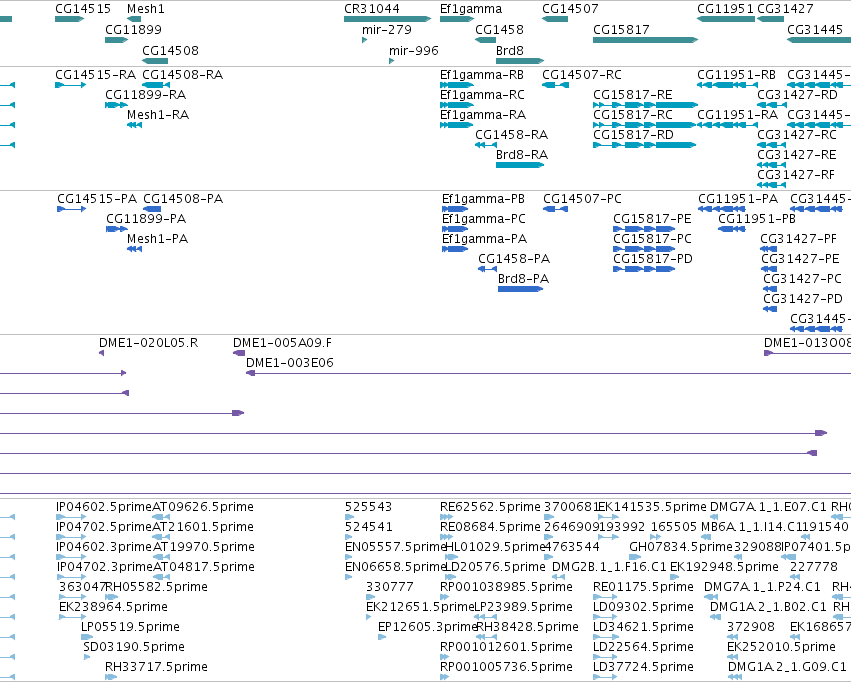Open the "CG15817" gene label

point(621,29)
